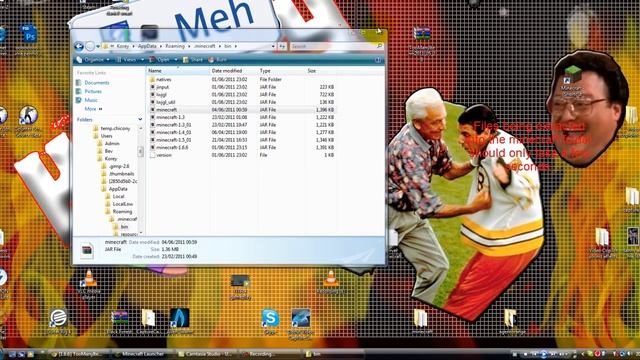Open recent pages dropdown beside Forward button
Image resolution: width=640 pixels, height=360 pixels.
point(98,47)
